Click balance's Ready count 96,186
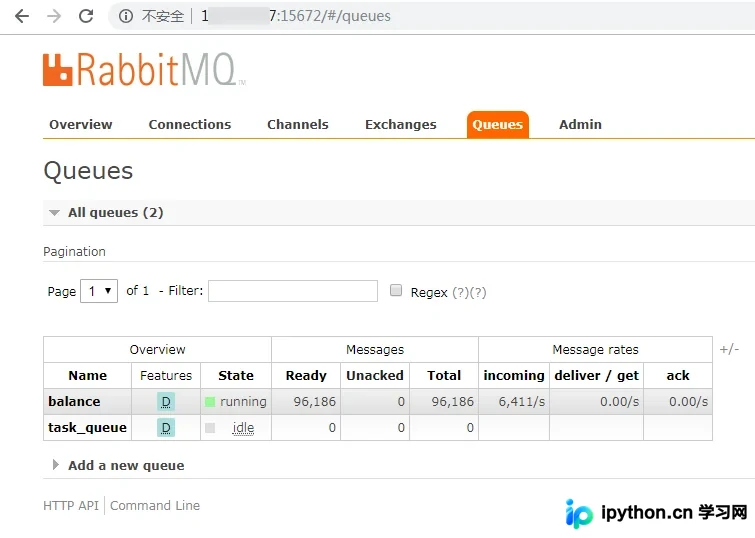Viewport: 755px width, 538px height. [314, 402]
